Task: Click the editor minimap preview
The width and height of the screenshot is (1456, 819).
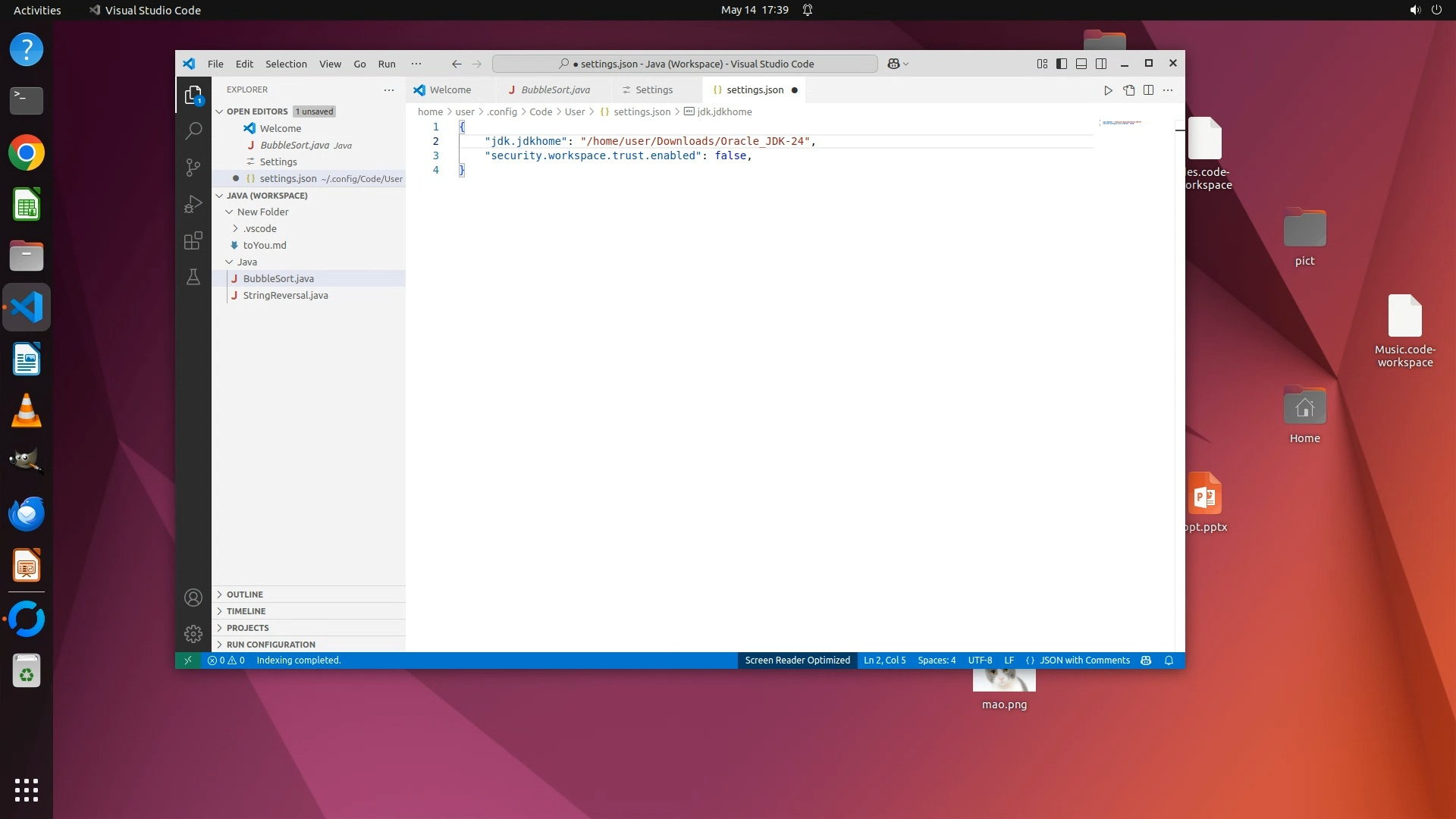Action: pos(1122,123)
